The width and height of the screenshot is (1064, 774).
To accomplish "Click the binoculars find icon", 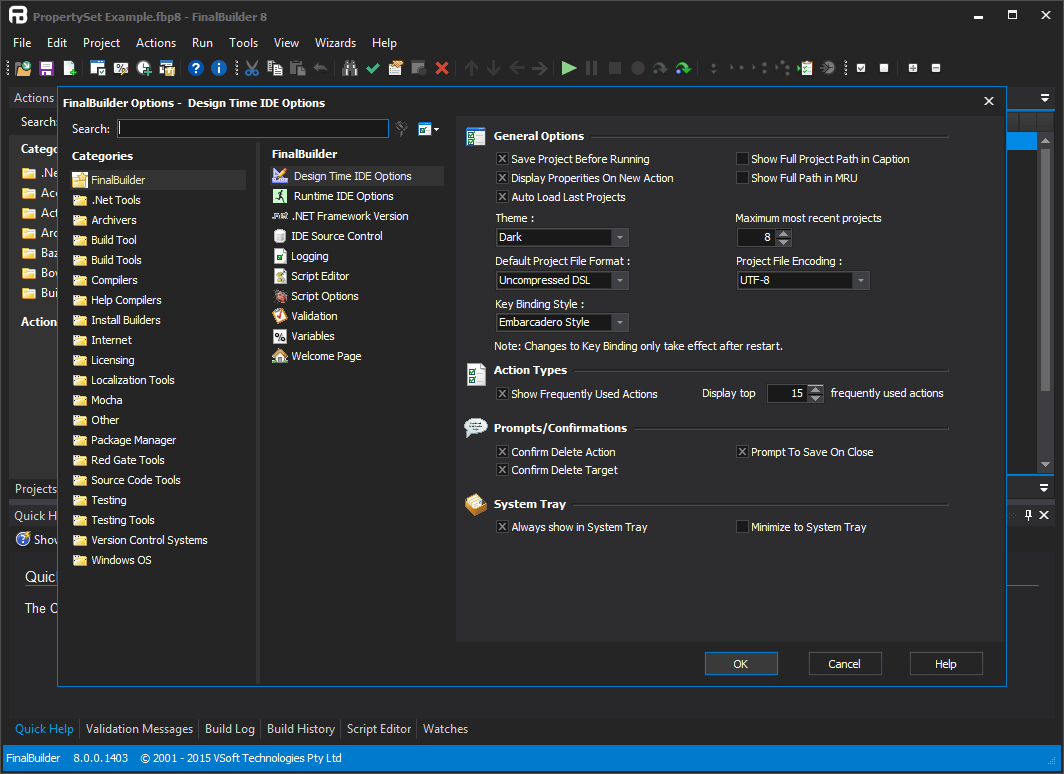I will pos(349,68).
